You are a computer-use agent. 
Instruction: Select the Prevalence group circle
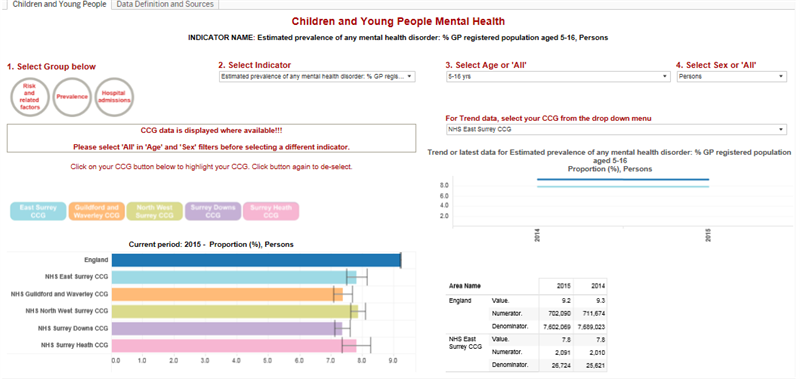pos(72,97)
